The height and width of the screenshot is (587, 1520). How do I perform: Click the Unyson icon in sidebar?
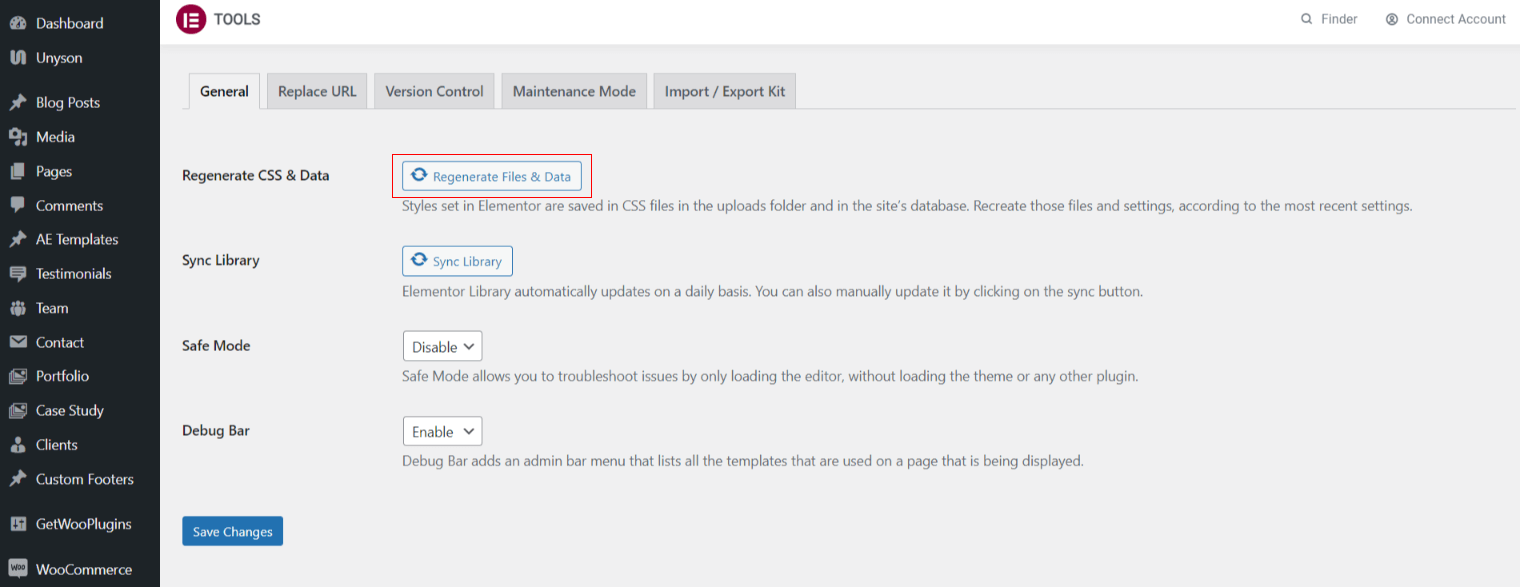[x=18, y=58]
